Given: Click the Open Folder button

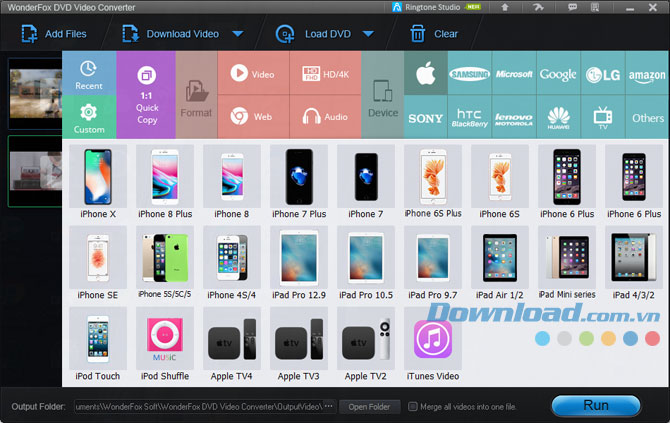Looking at the screenshot, I should tap(369, 407).
